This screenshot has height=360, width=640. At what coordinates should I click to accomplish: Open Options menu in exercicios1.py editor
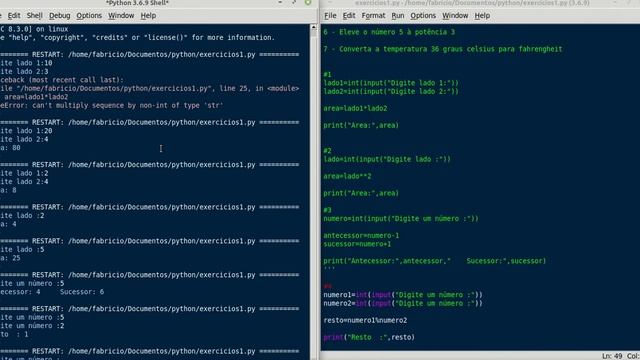pos(423,16)
